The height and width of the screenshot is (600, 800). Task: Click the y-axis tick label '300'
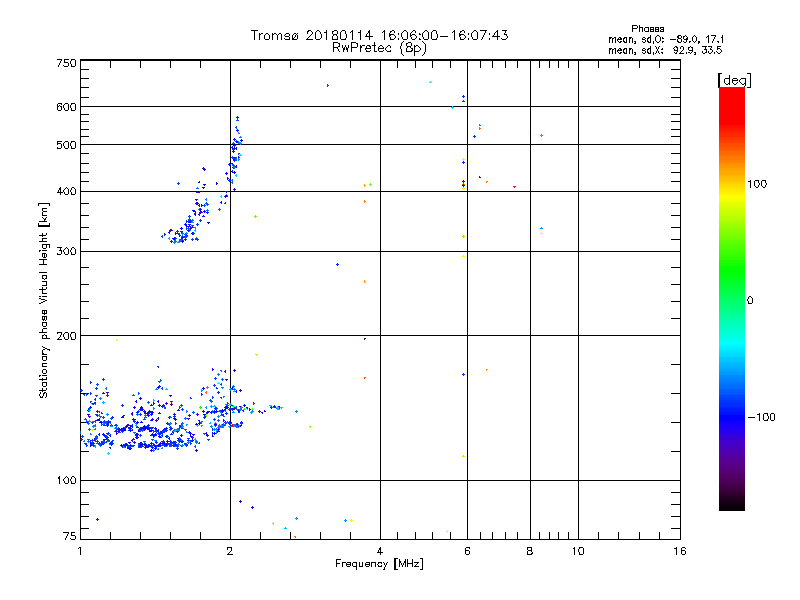[66, 252]
